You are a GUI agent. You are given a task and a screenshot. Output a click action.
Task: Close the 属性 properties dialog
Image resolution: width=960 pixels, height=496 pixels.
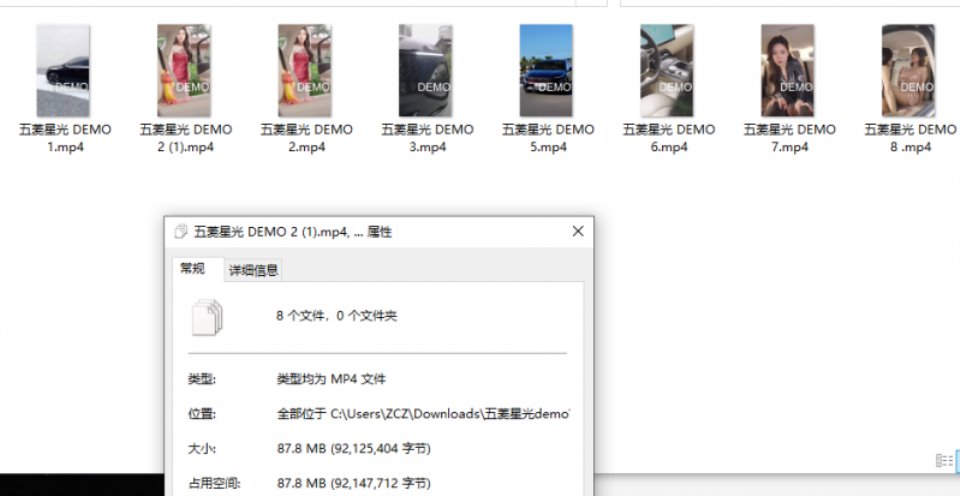[x=578, y=231]
